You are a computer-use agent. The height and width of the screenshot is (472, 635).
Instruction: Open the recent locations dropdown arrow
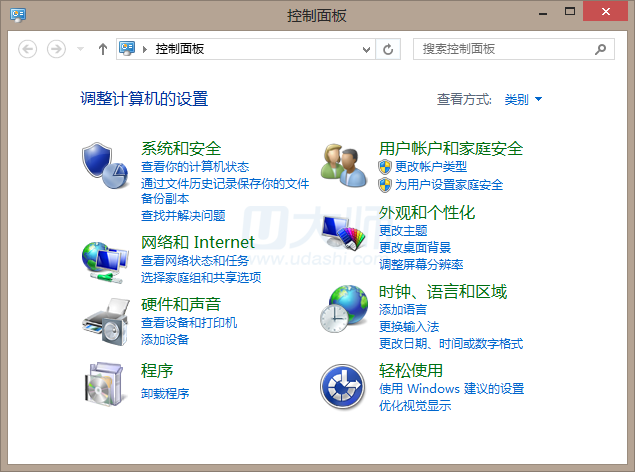point(80,49)
